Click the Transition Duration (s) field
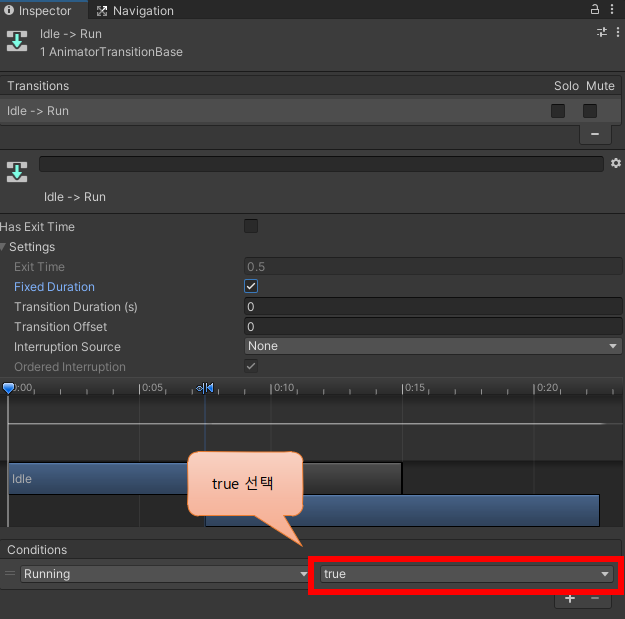The image size is (625, 619). tap(433, 307)
